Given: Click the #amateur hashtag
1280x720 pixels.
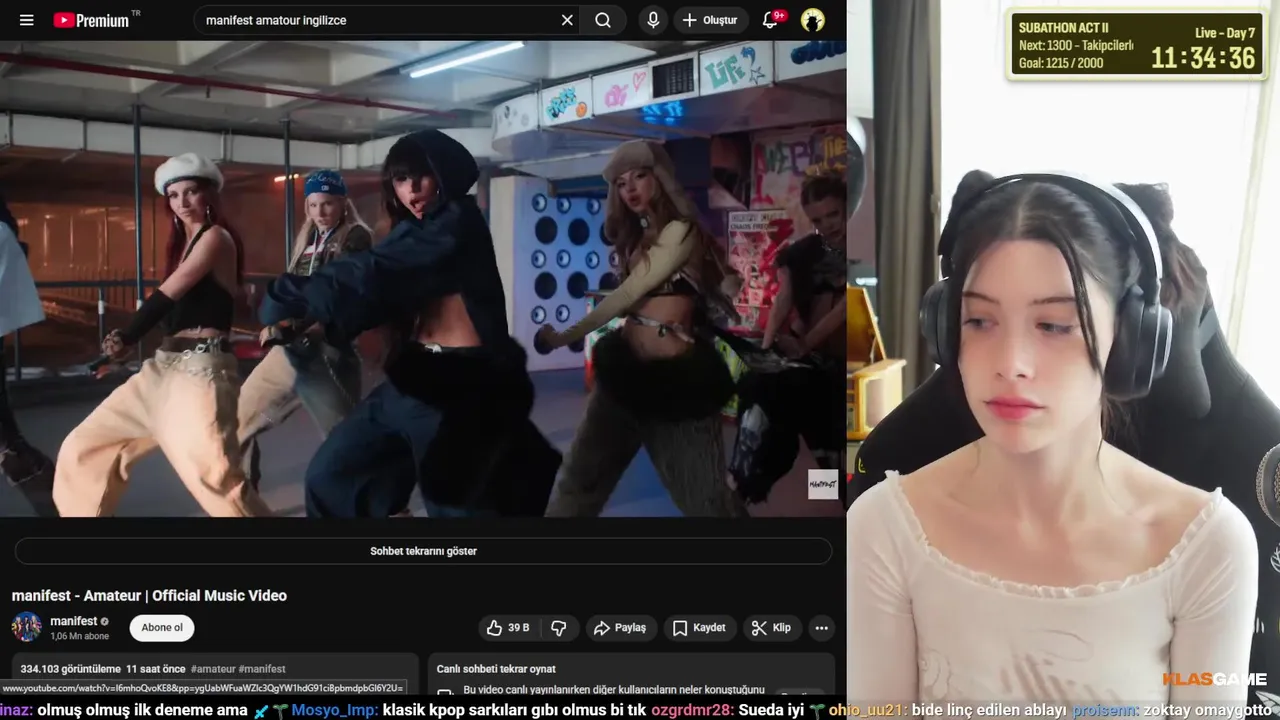Looking at the screenshot, I should click(x=213, y=669).
